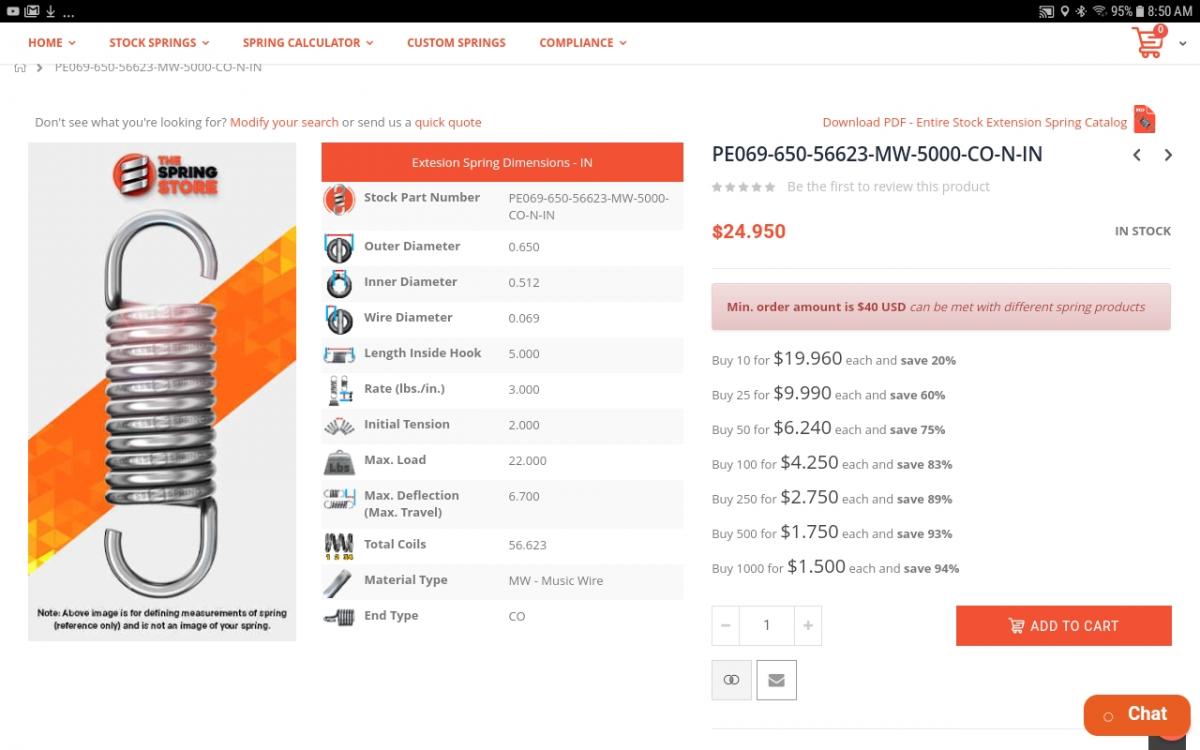Click the Min. order amount notice

[941, 307]
